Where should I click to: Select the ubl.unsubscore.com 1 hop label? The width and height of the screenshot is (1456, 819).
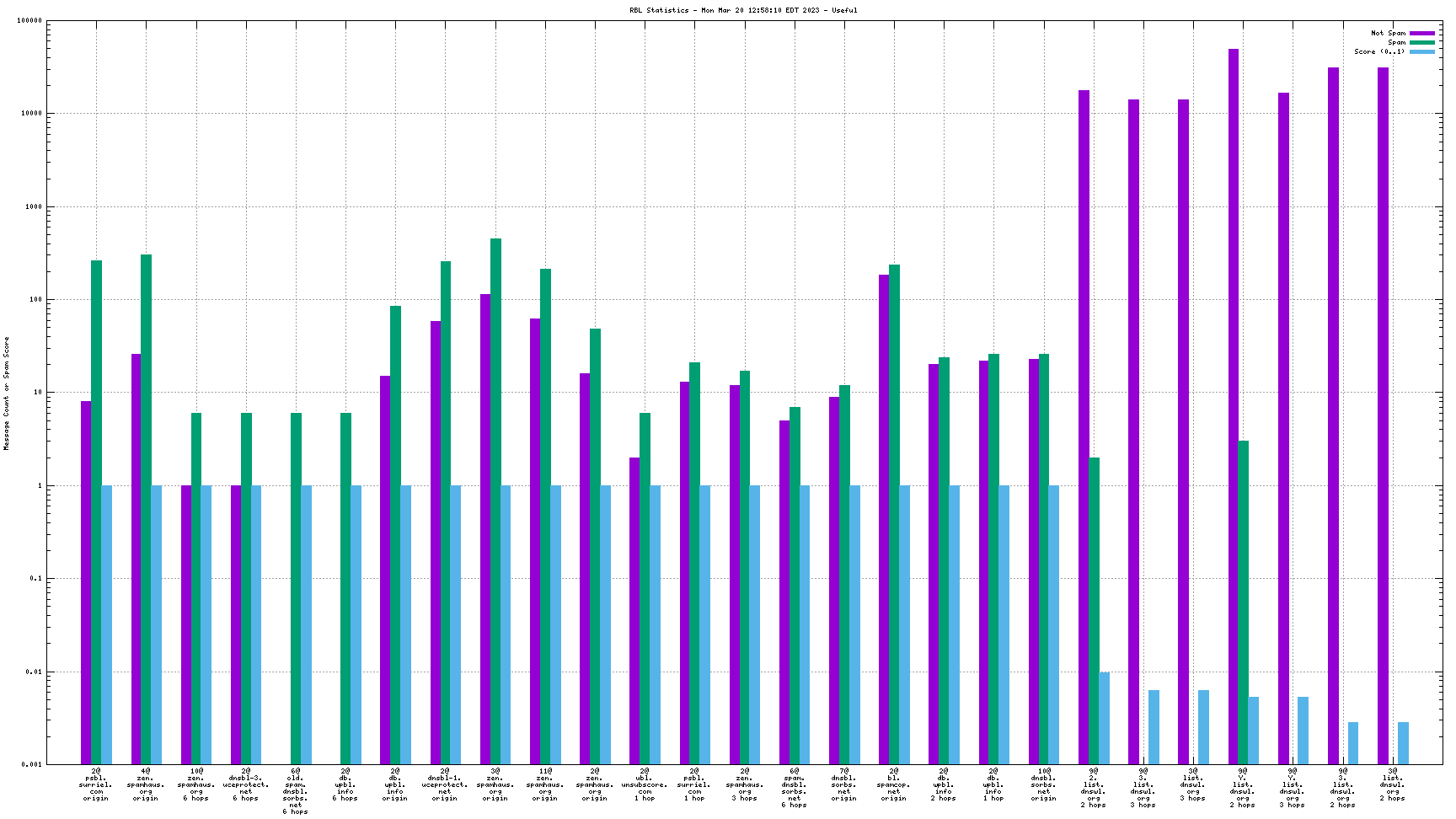[x=645, y=784]
